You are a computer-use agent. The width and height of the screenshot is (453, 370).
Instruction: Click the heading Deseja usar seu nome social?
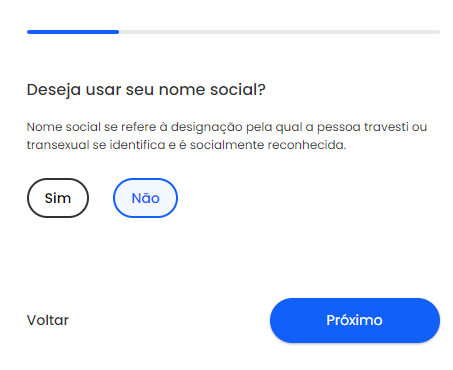tap(146, 90)
